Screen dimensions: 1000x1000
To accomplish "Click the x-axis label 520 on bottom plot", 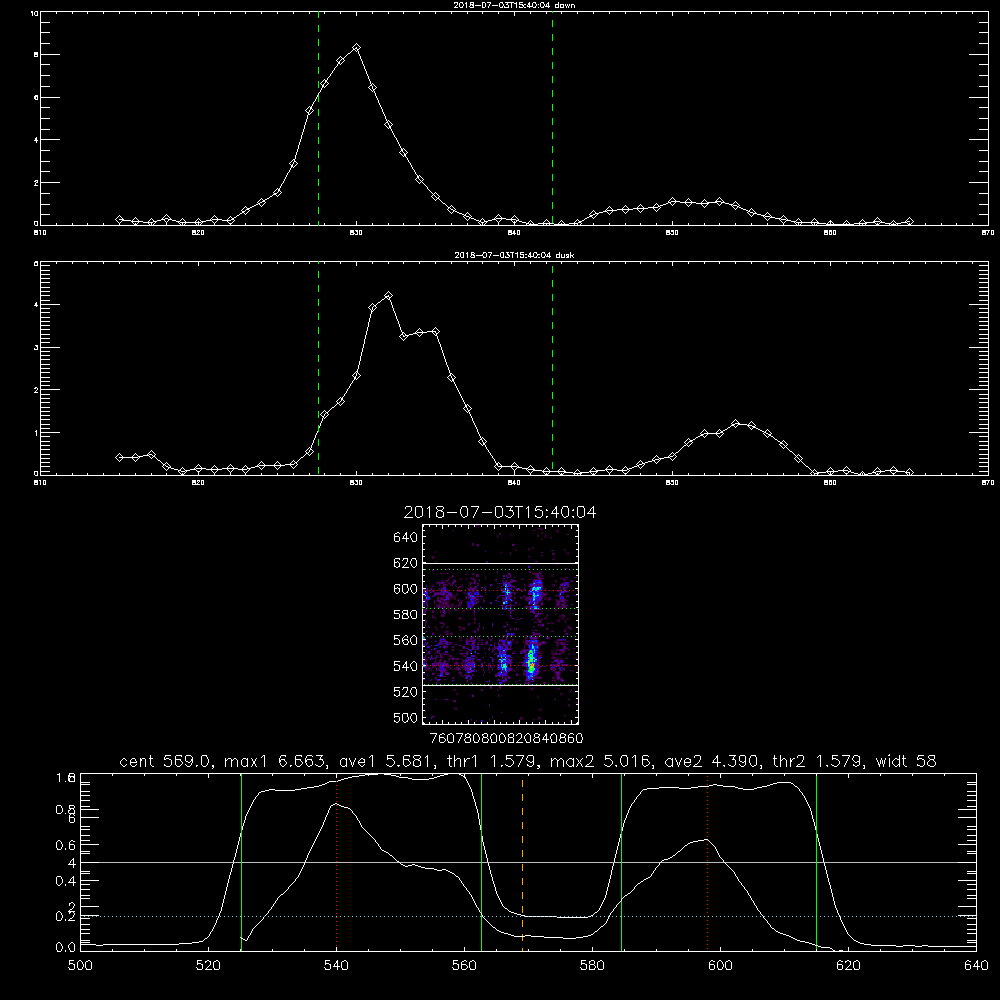I will [208, 966].
